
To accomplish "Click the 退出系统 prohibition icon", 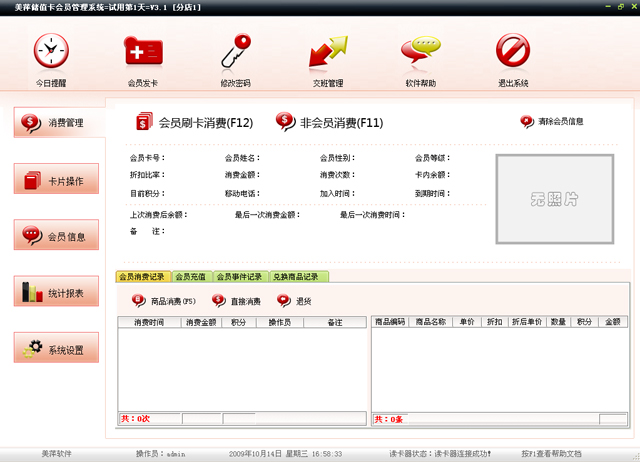I will pos(513,51).
